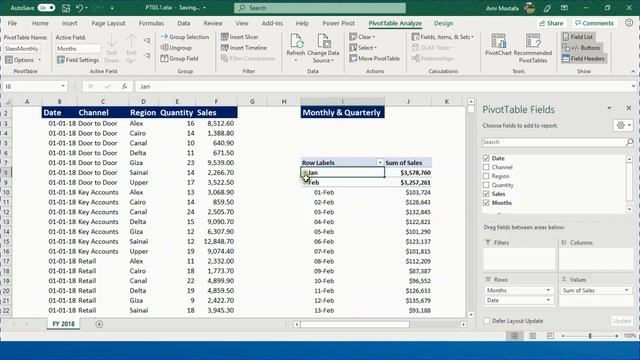Open the Ribbon Display Options icon

click(564, 8)
